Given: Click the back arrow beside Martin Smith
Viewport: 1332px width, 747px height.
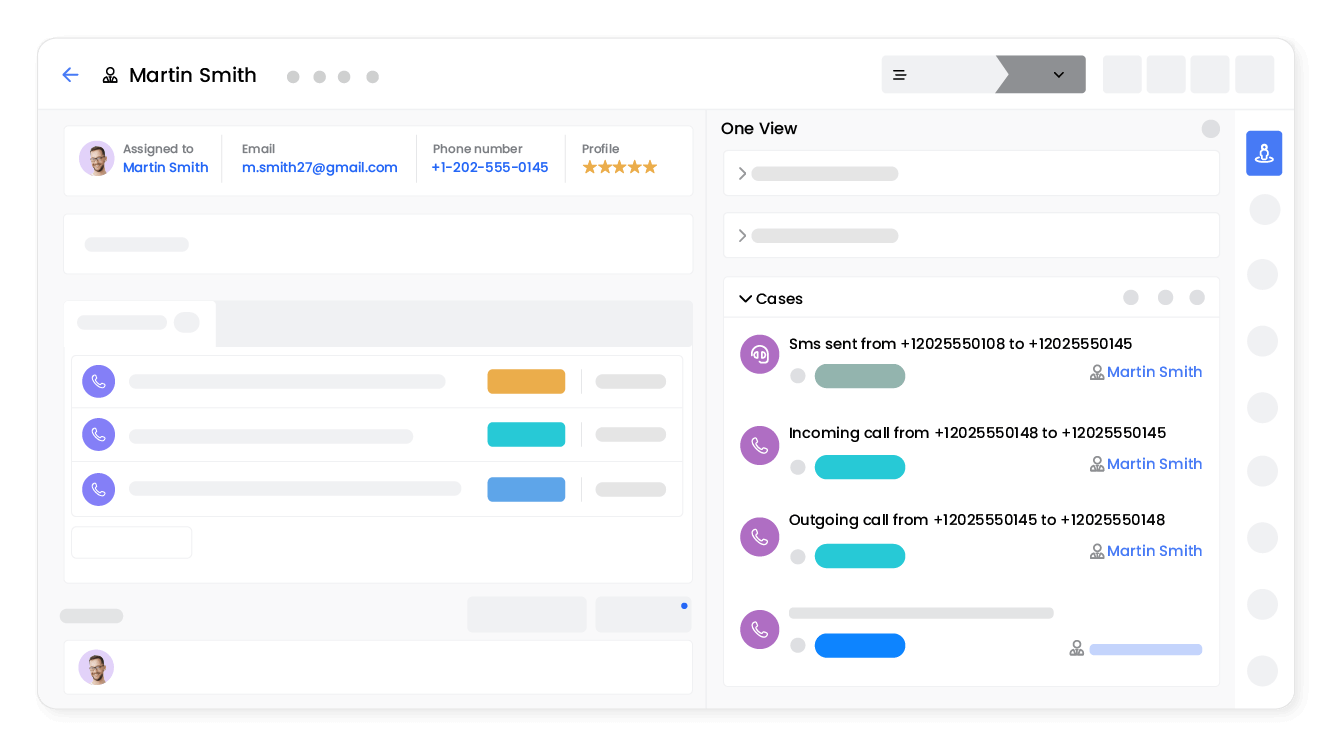Looking at the screenshot, I should point(70,75).
